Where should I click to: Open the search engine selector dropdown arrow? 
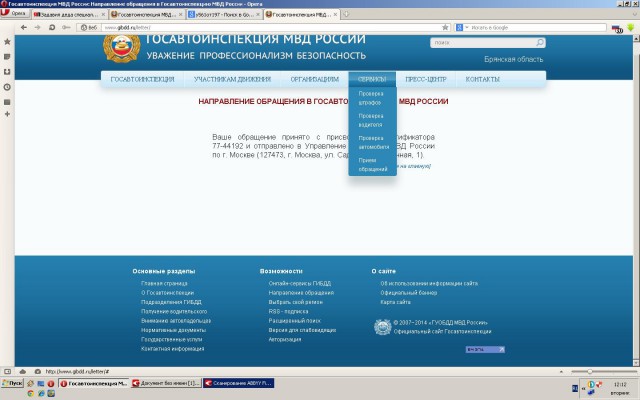(x=467, y=27)
